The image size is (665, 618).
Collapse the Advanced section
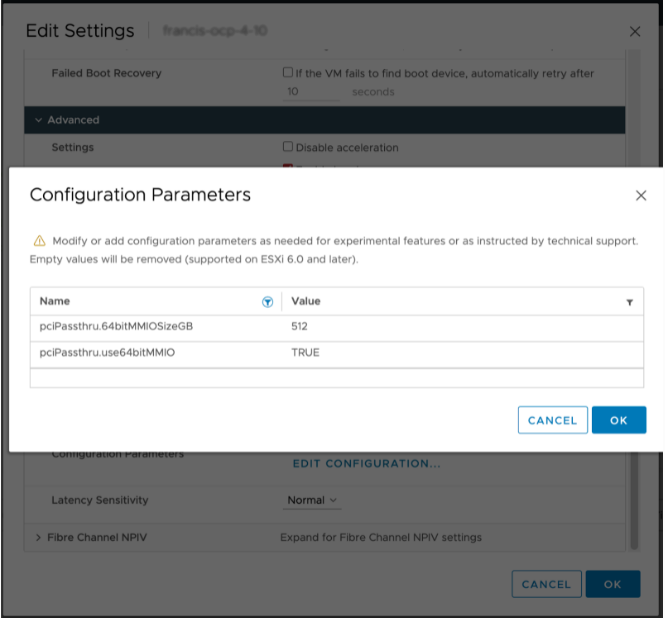[39, 120]
